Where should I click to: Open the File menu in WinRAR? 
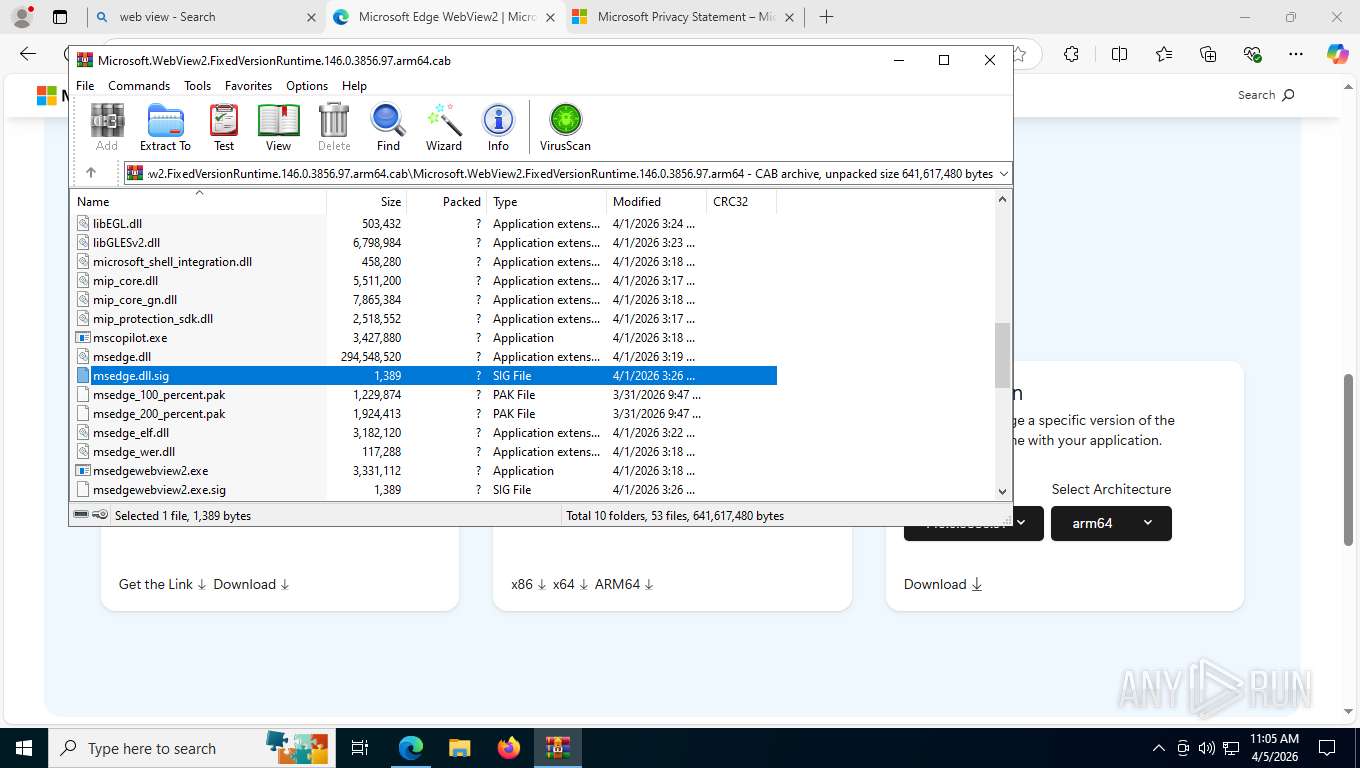coord(85,86)
